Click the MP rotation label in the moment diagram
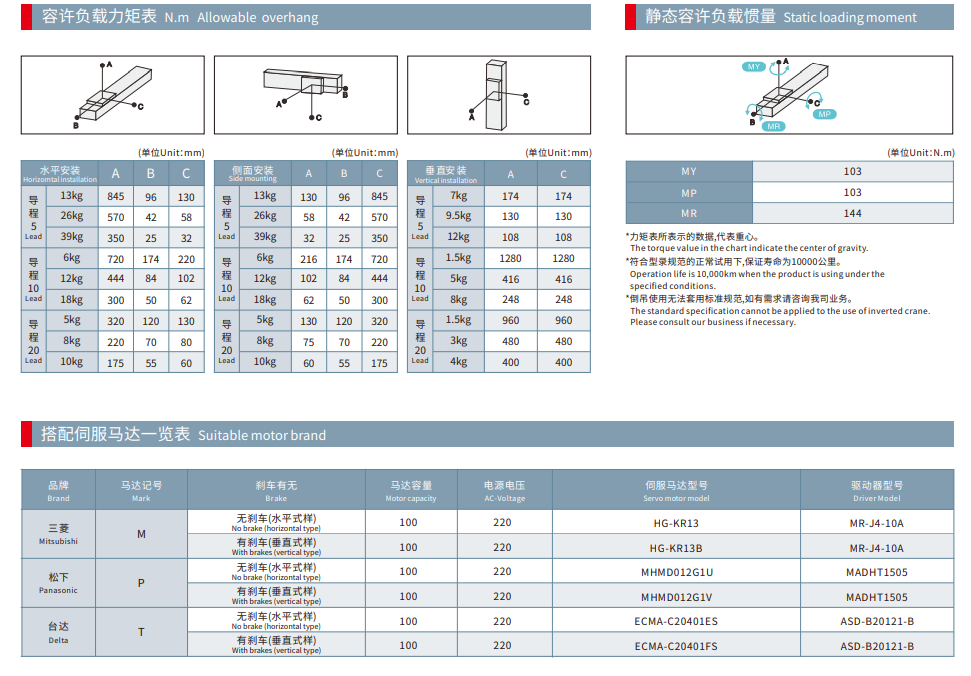The width and height of the screenshot is (971, 676). 823,115
